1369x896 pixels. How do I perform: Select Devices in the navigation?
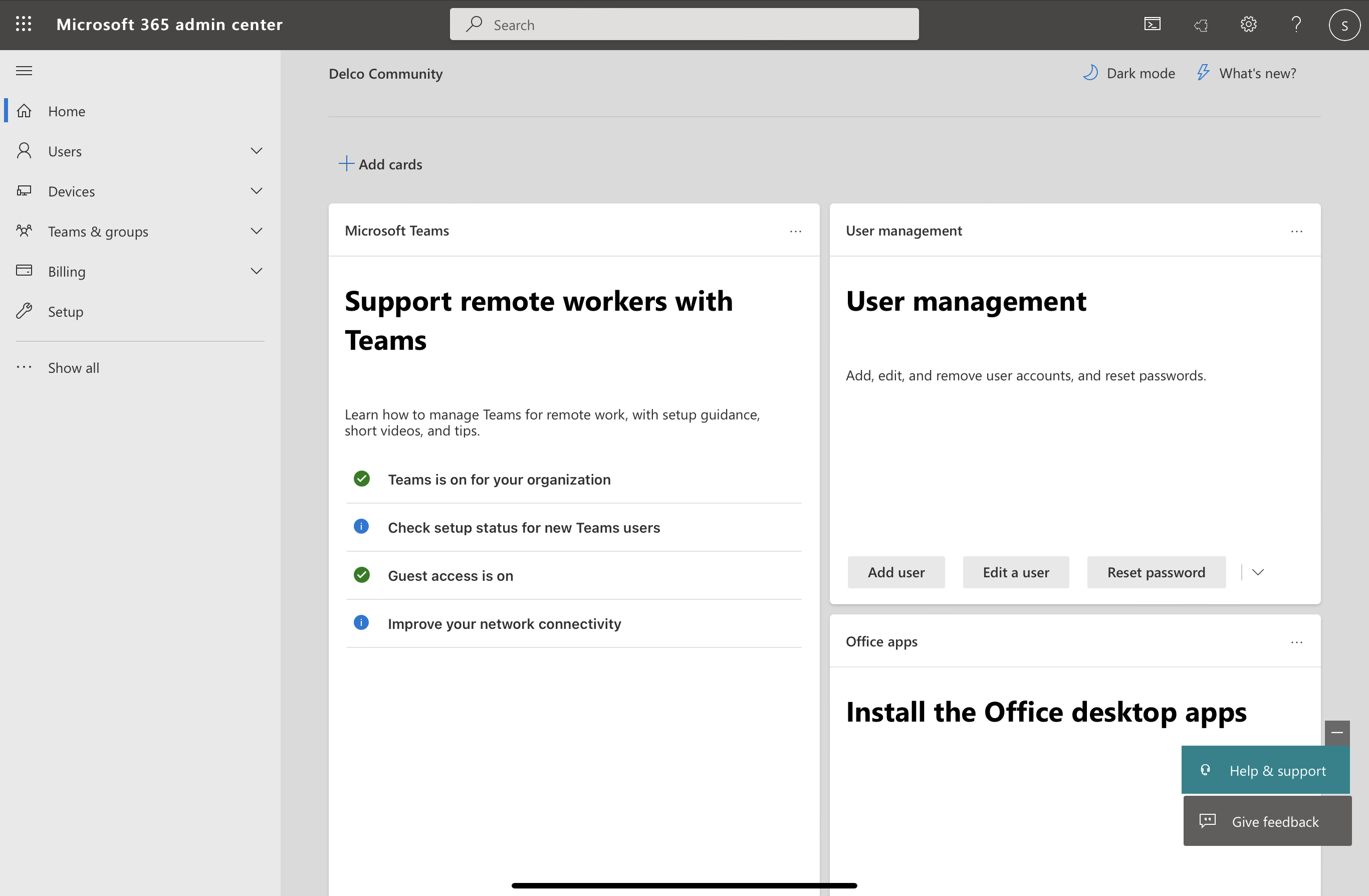140,191
